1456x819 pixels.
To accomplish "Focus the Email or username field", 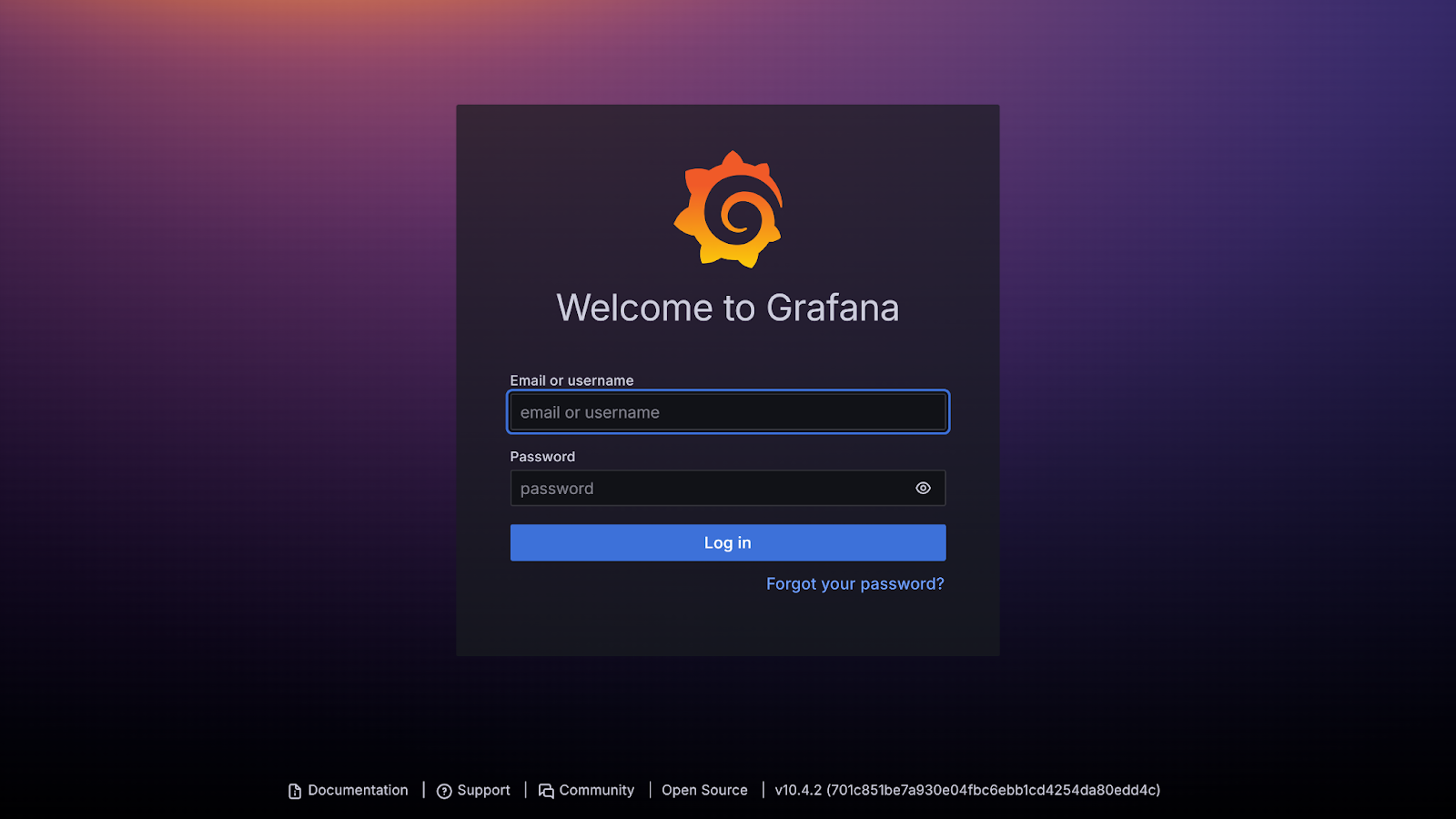I will click(728, 412).
